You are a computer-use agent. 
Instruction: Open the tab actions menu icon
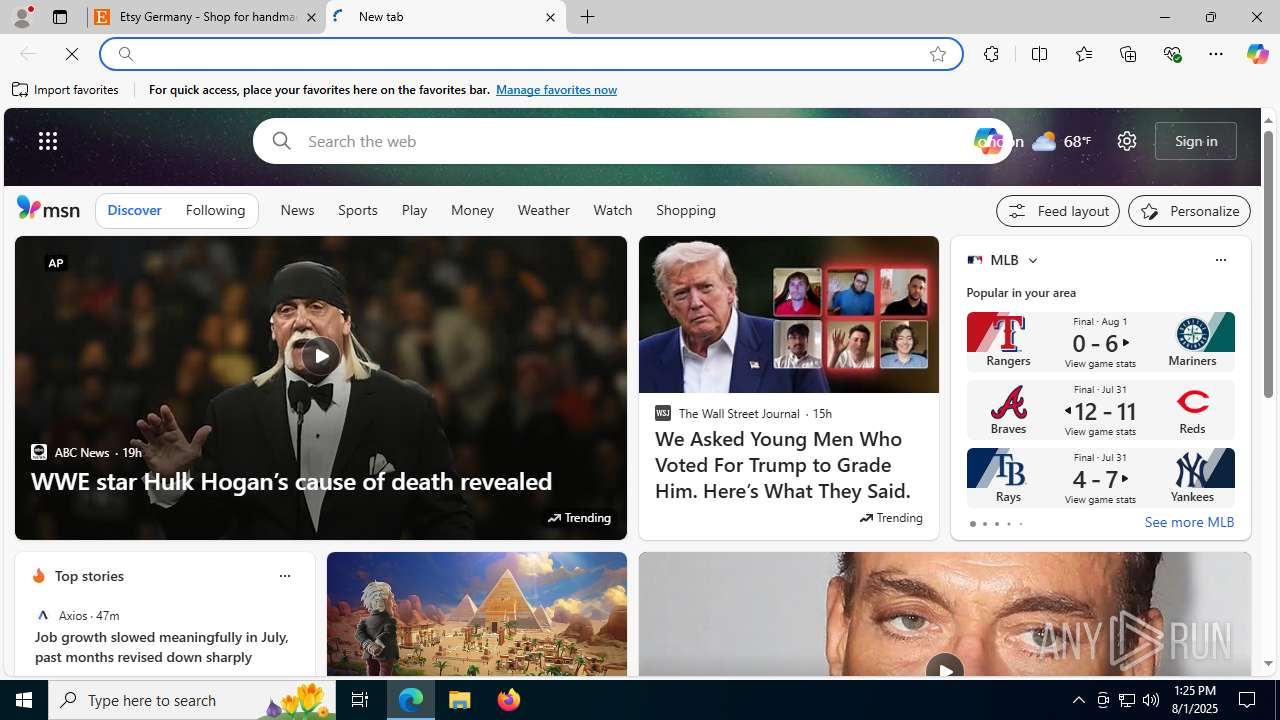(60, 17)
